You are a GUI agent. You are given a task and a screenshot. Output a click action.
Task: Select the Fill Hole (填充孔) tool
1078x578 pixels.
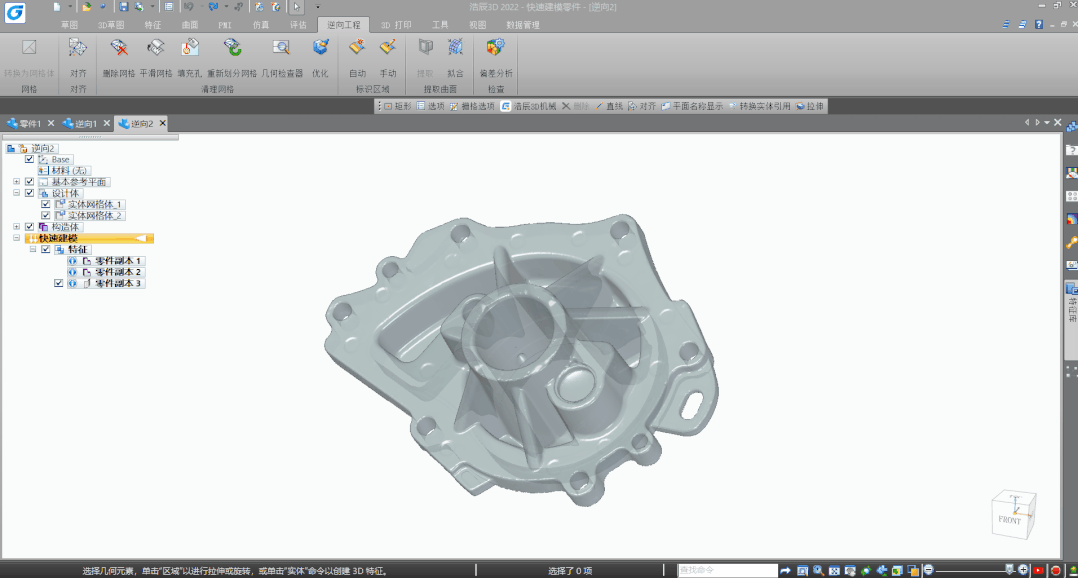tap(190, 57)
